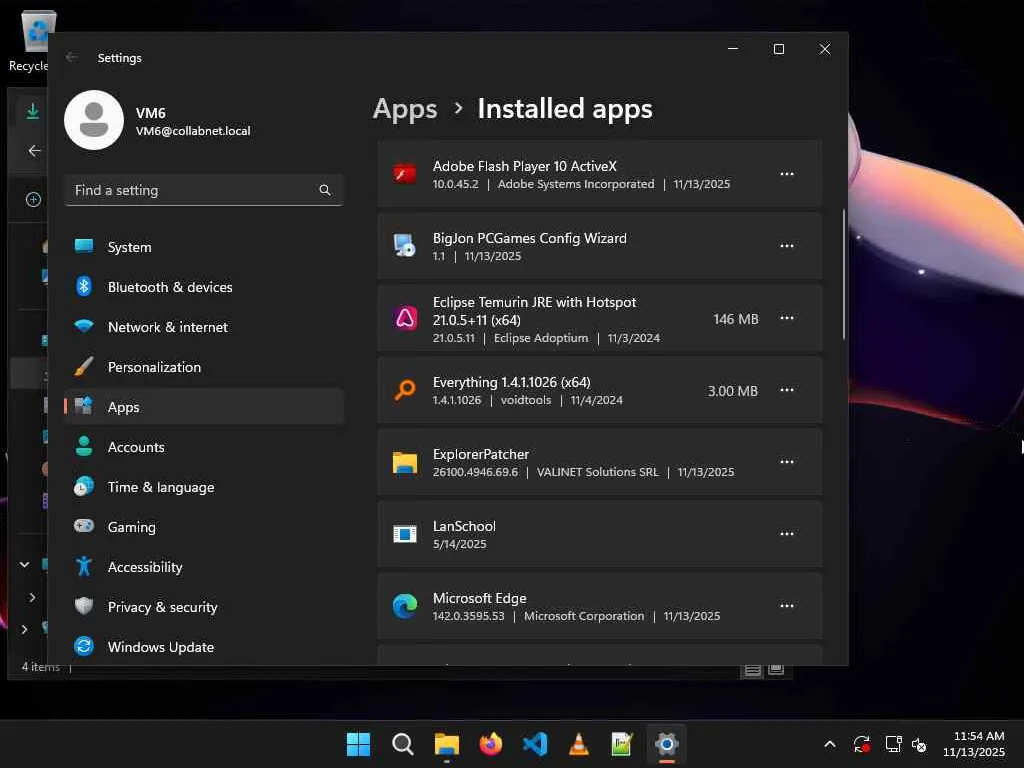Click the installed apps list scrollbar
This screenshot has height=768, width=1024.
[x=843, y=274]
